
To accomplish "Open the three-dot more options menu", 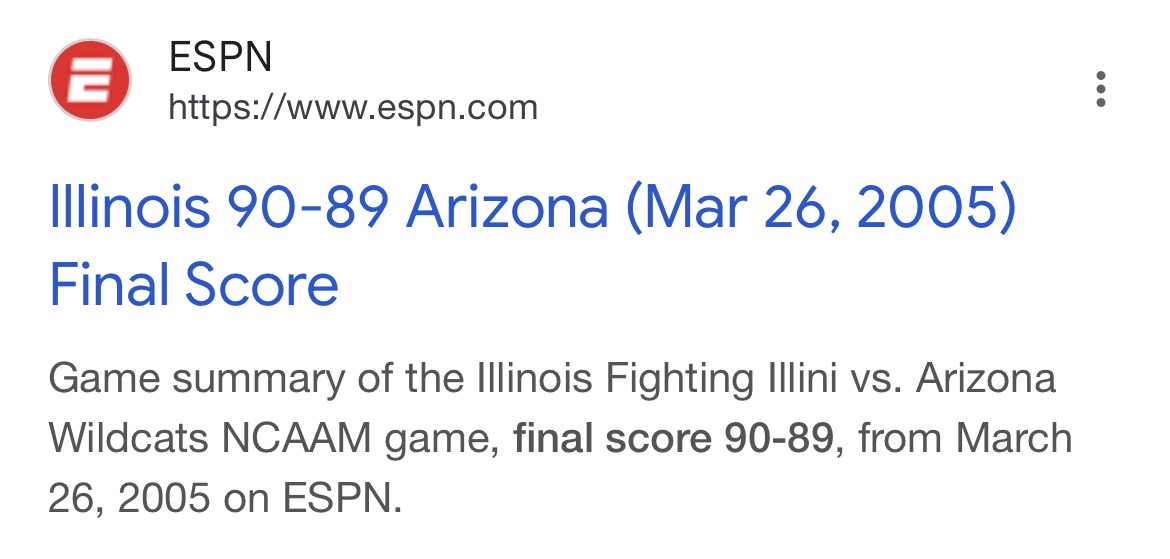I will tap(1100, 89).
